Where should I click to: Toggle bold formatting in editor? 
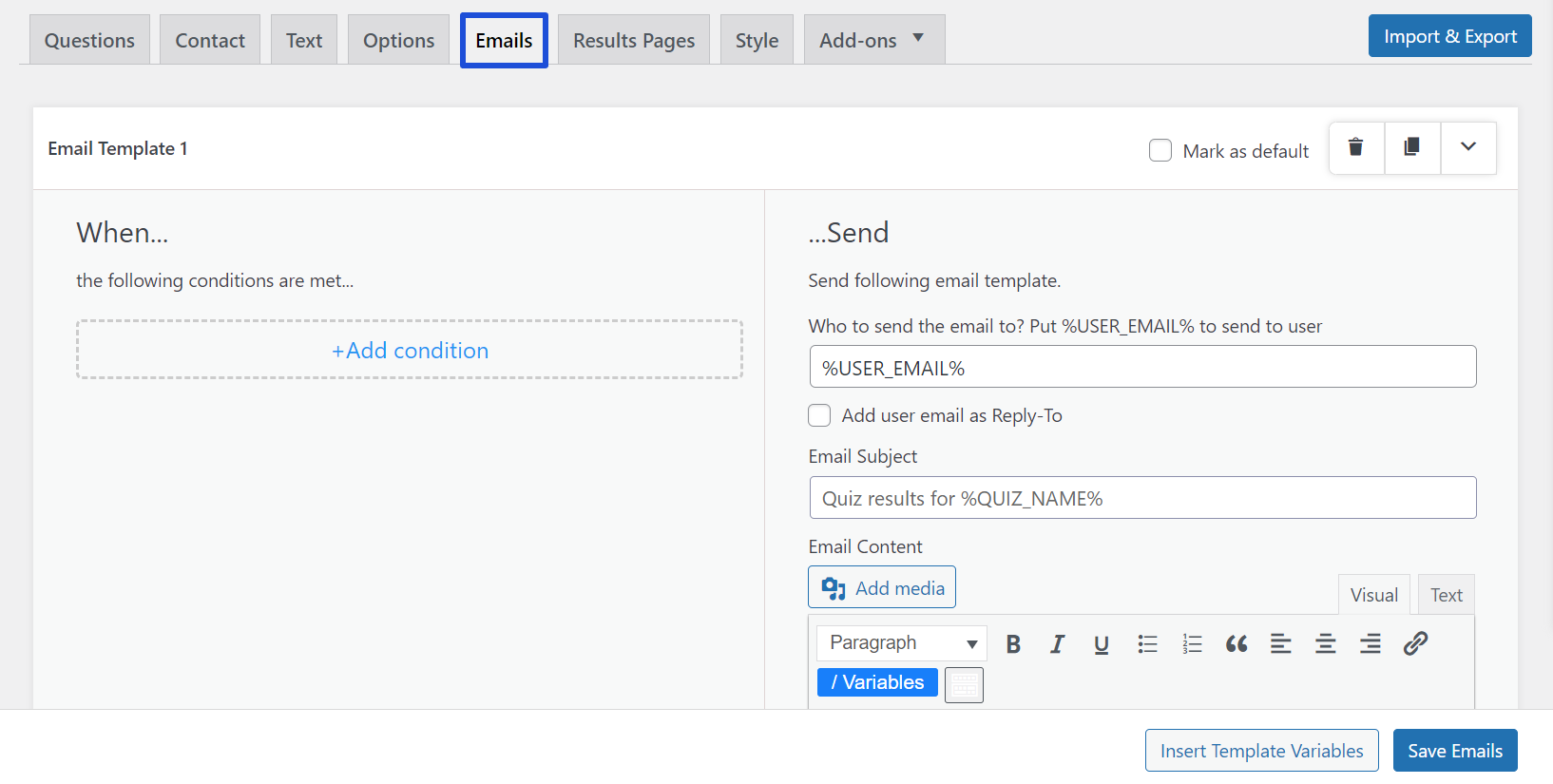[x=1013, y=644]
